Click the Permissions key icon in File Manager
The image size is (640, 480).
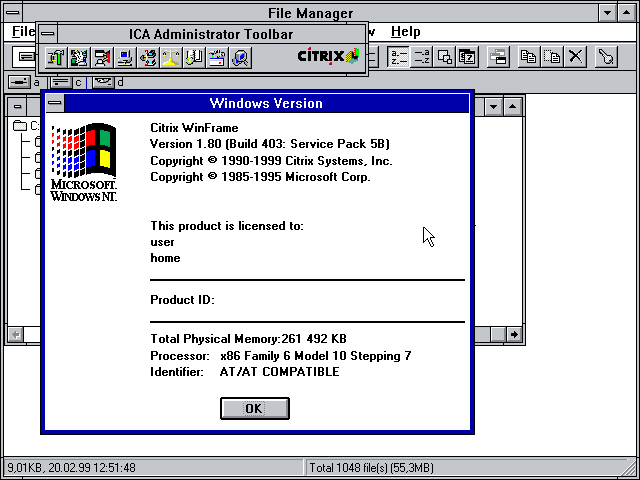tap(606, 57)
